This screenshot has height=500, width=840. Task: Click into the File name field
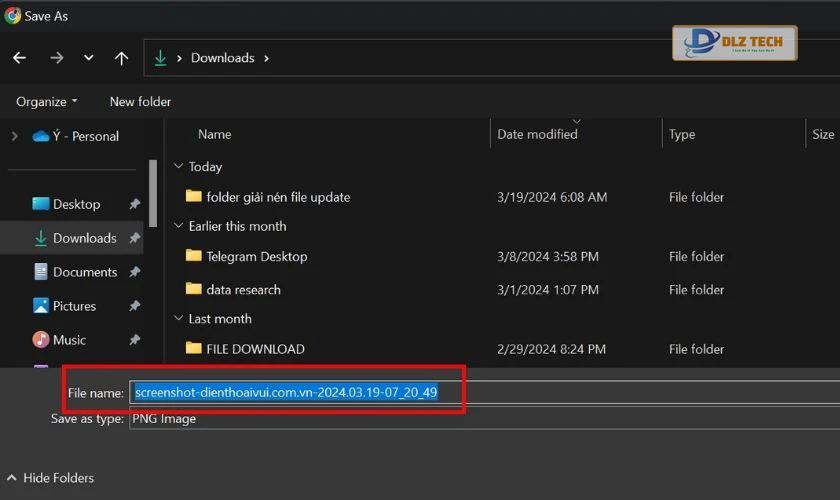point(484,392)
